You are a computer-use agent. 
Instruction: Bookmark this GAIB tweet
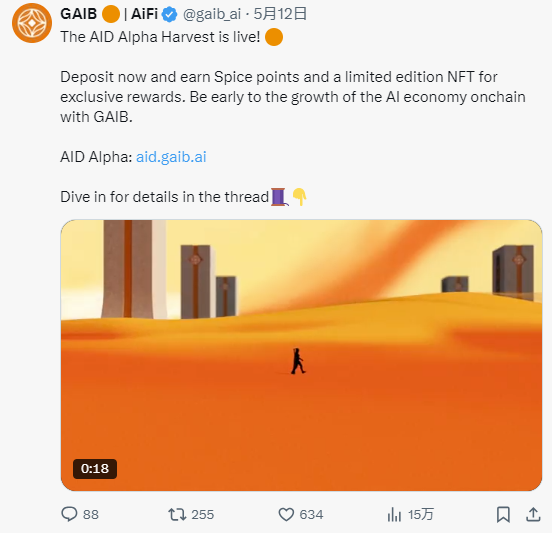[503, 515]
